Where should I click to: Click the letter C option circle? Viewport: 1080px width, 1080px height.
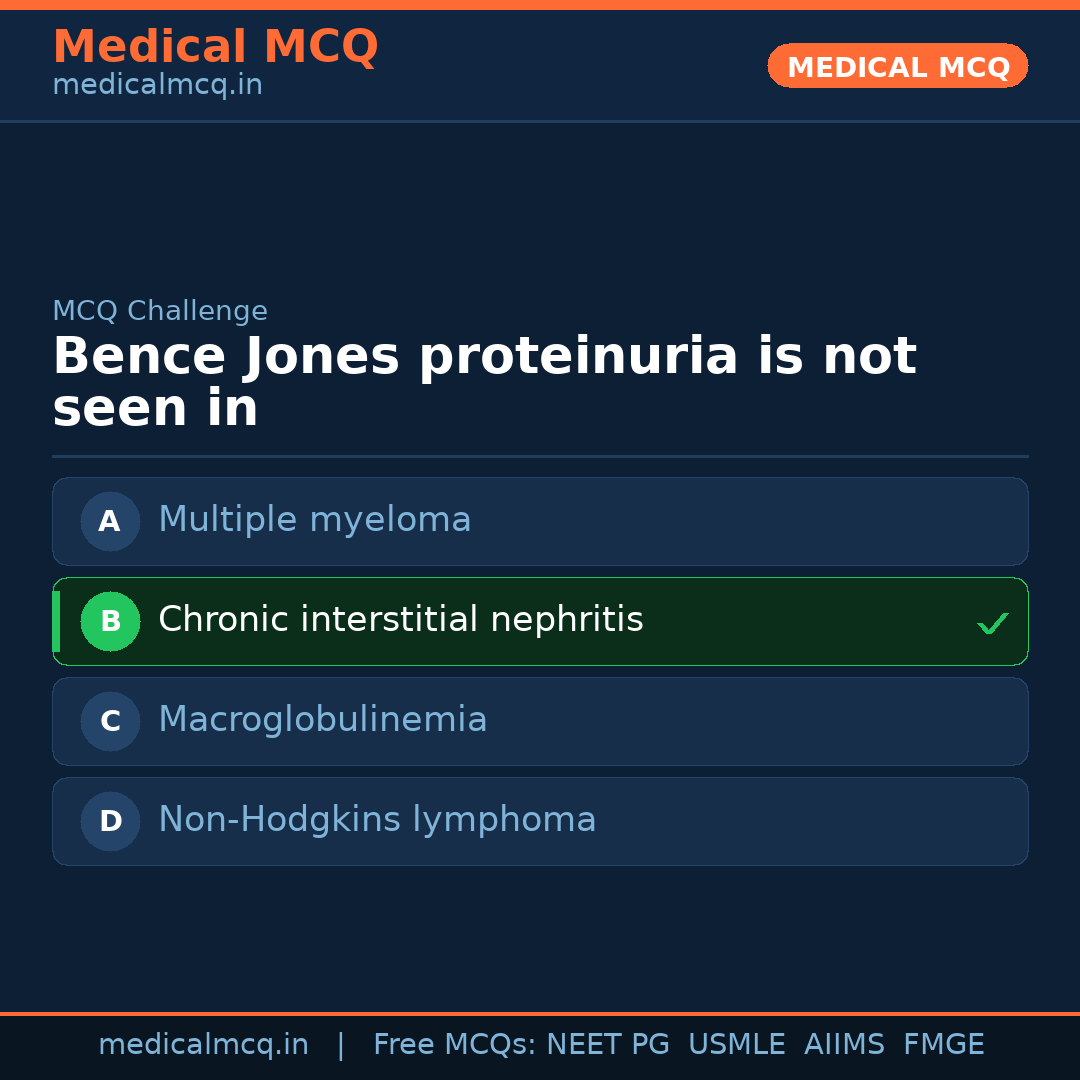click(110, 721)
